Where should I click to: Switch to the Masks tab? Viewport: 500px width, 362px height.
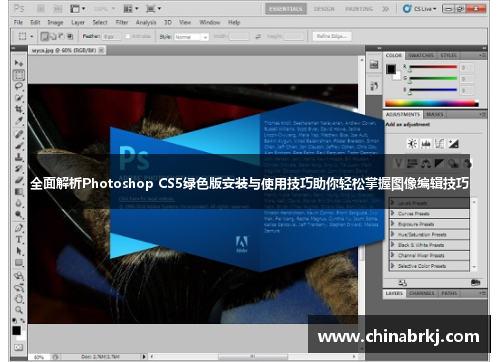[x=435, y=114]
